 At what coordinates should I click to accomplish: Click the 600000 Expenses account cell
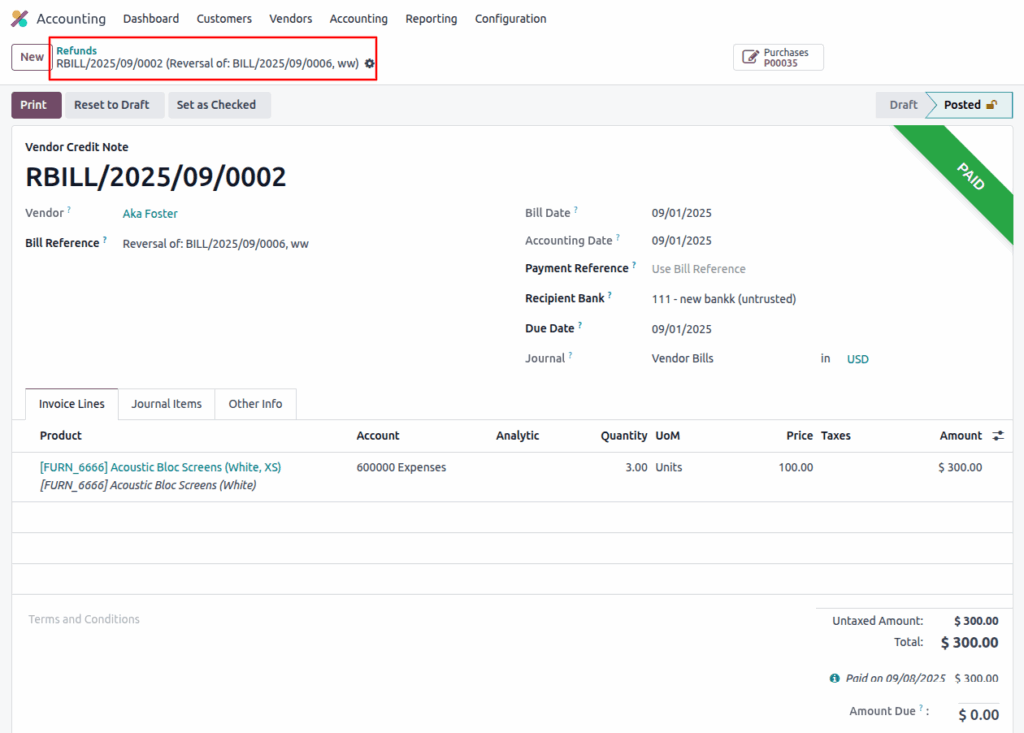point(401,467)
